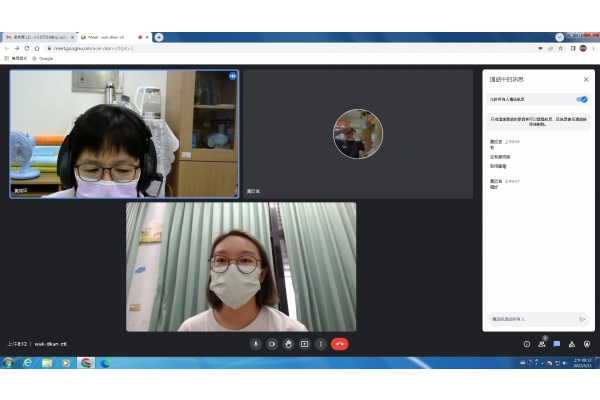
Task: Open the activities icon
Action: pyautogui.click(x=572, y=344)
